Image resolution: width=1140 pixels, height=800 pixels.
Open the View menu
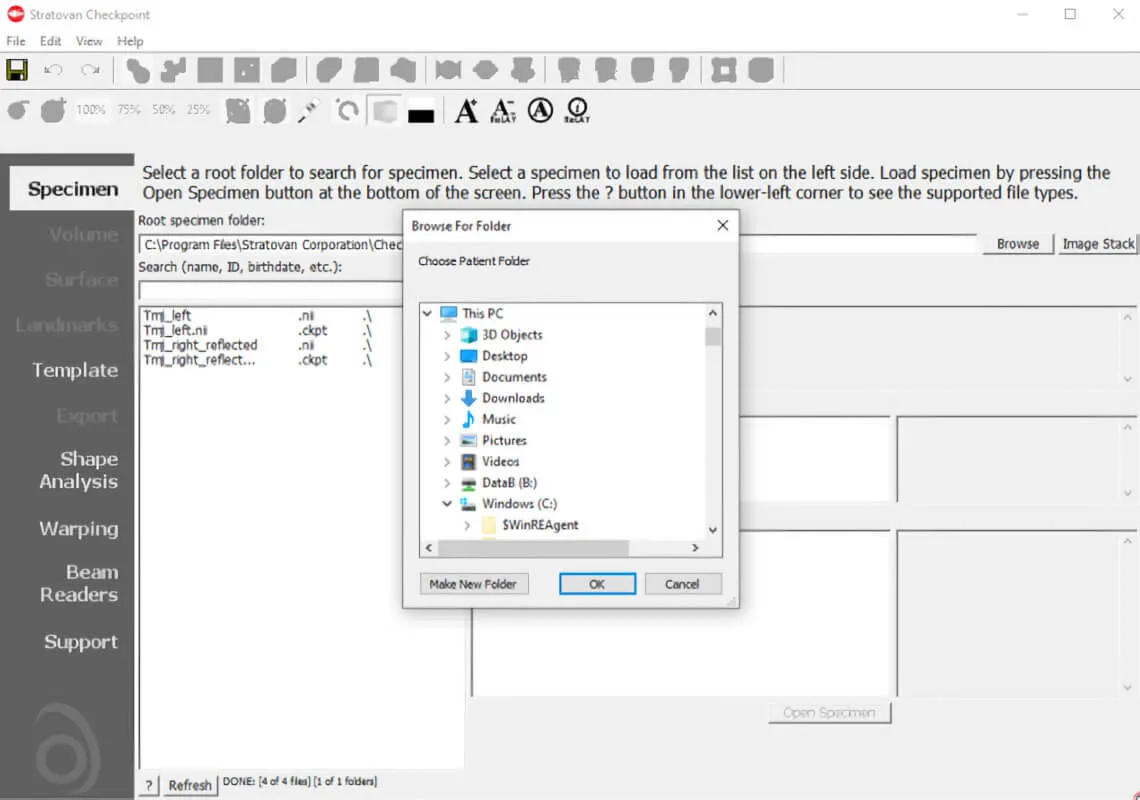[x=89, y=41]
